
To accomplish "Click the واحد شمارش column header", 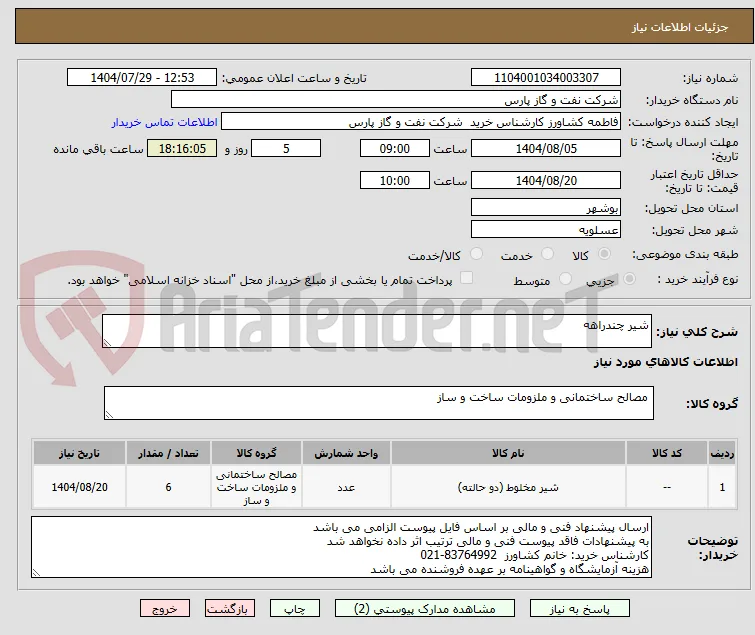I will [346, 453].
